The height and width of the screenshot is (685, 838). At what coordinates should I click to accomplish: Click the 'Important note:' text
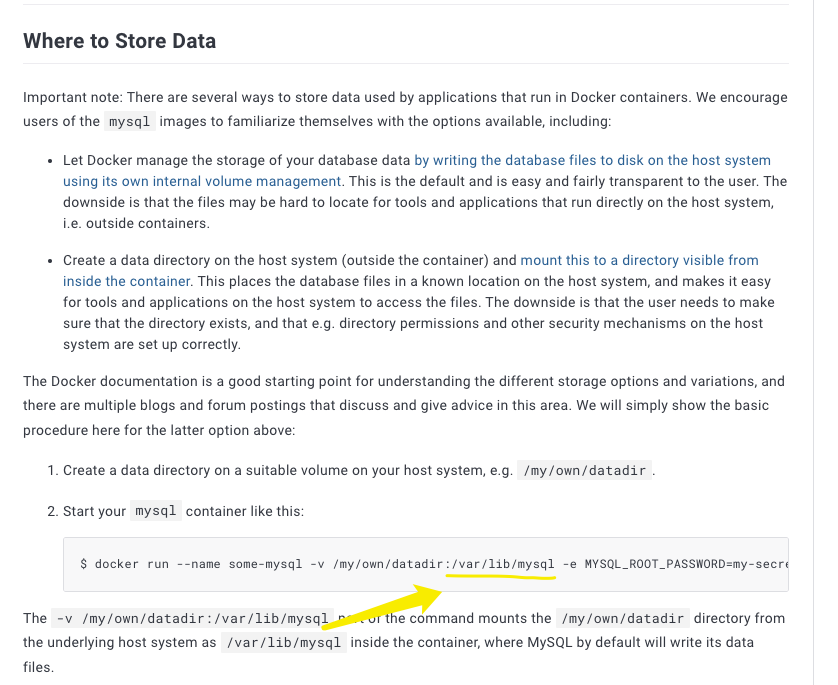click(x=73, y=97)
